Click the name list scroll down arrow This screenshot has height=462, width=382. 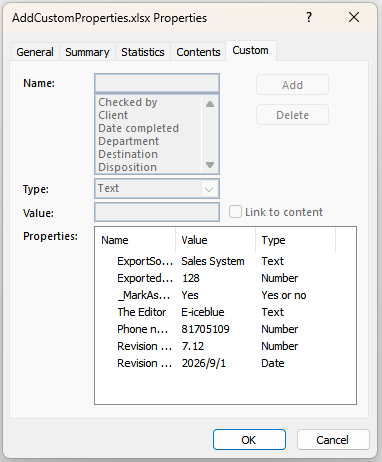[210, 165]
